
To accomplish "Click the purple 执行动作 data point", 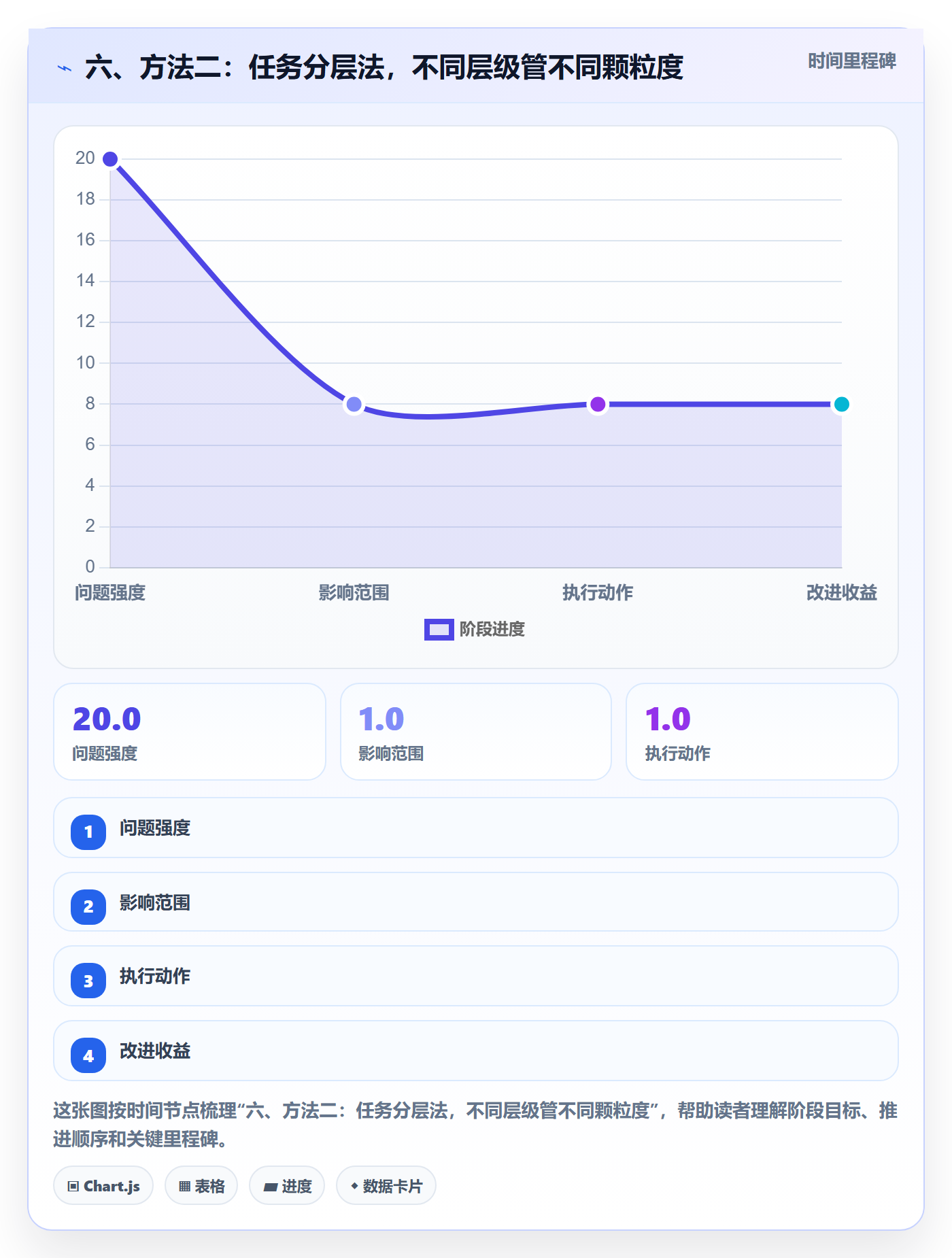I will pyautogui.click(x=598, y=405).
